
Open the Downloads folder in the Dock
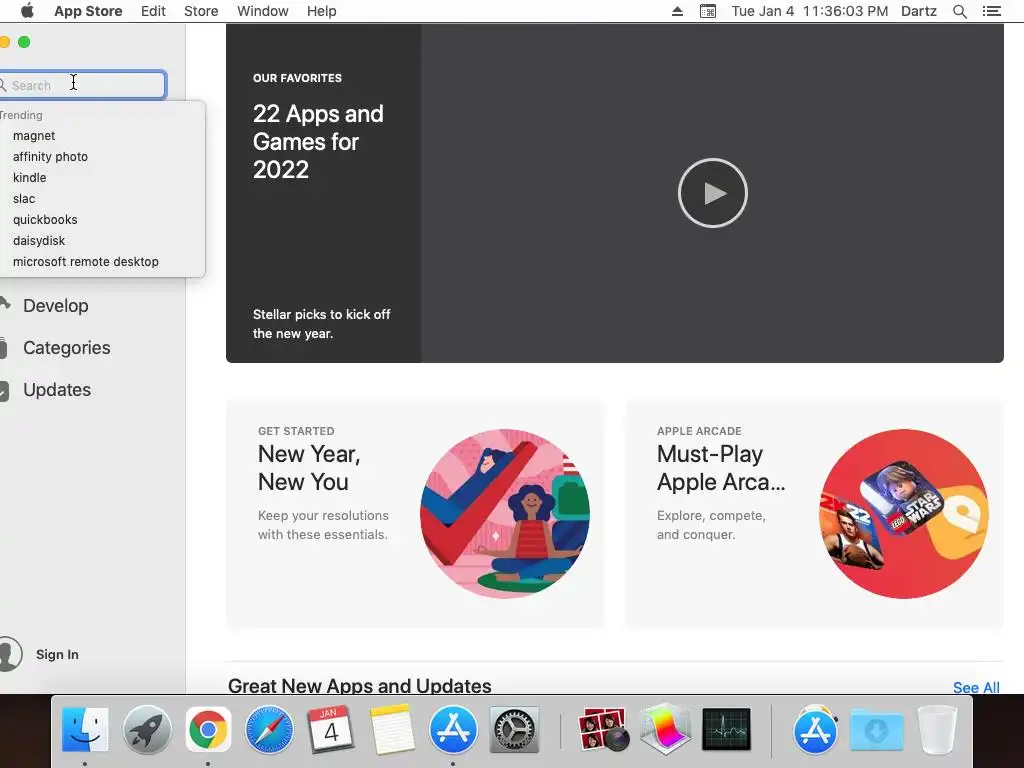click(876, 729)
